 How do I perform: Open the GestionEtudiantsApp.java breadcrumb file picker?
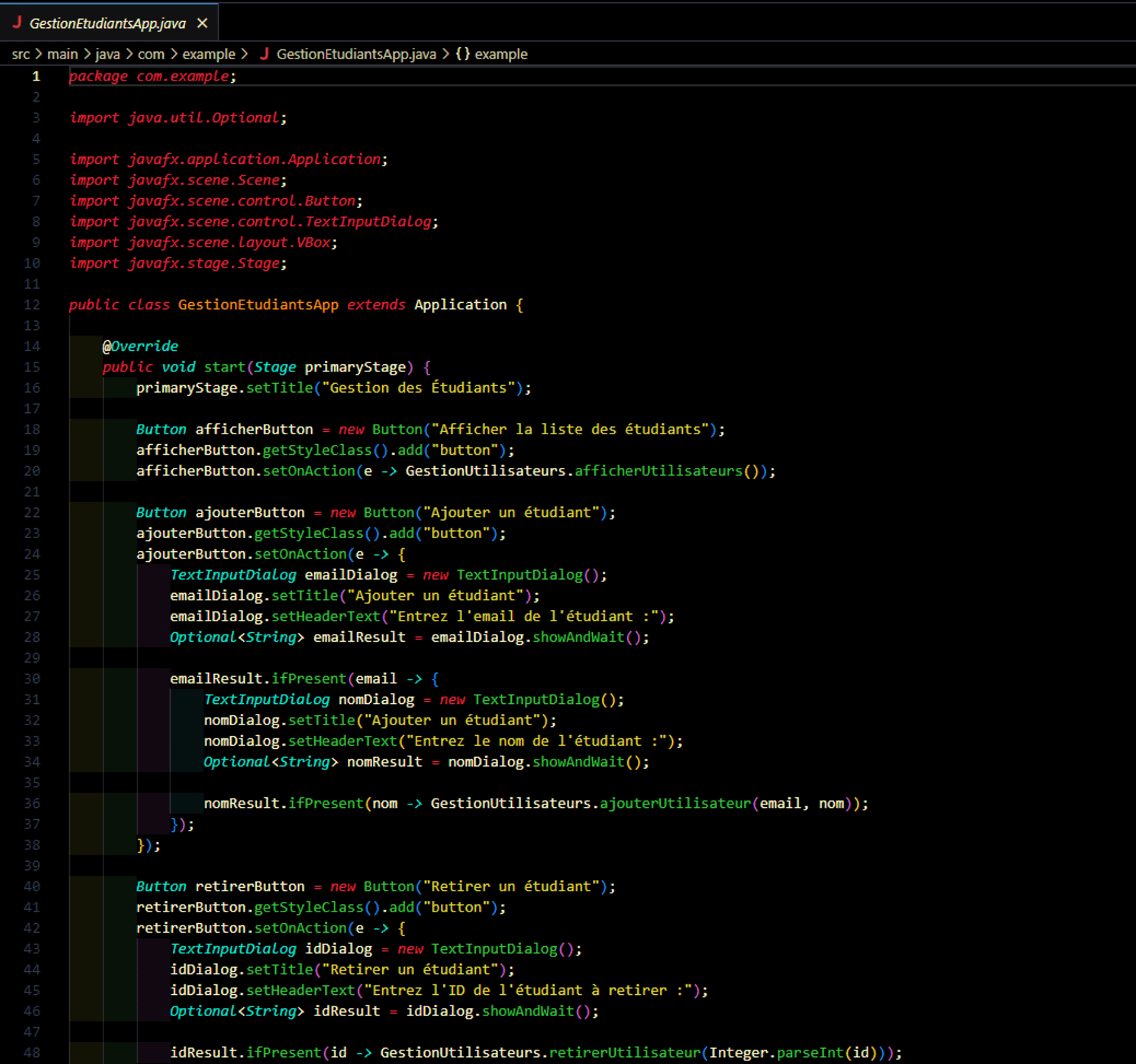356,54
